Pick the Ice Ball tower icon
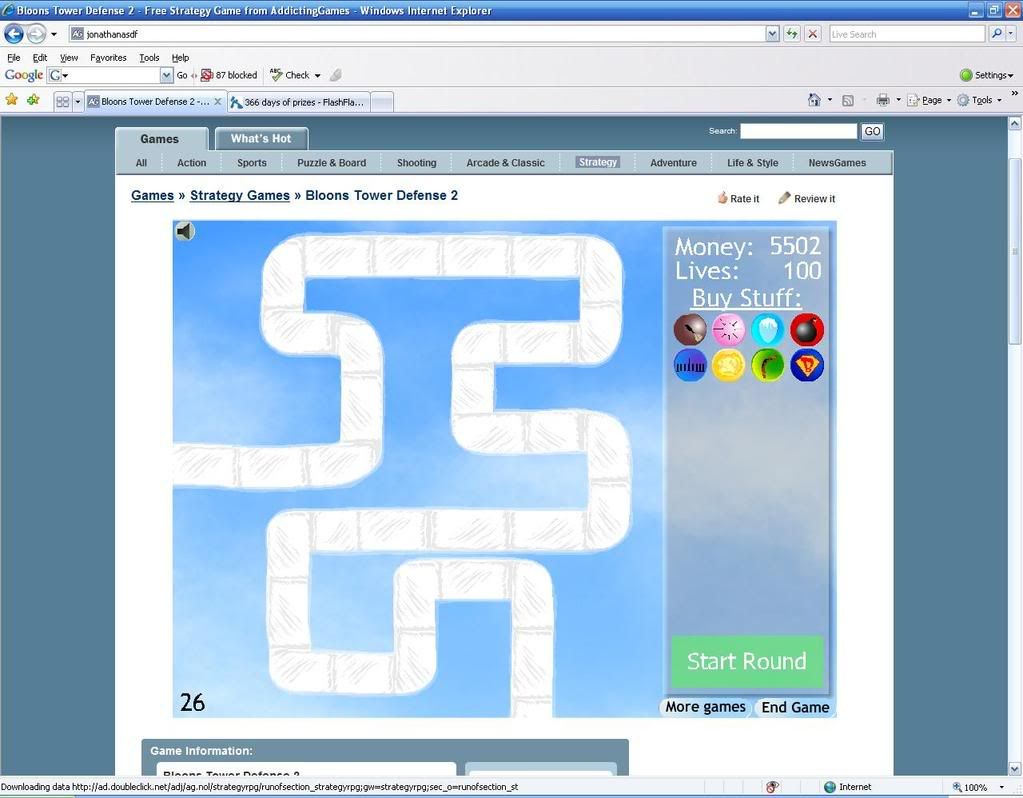The width and height of the screenshot is (1023, 798). 768,330
